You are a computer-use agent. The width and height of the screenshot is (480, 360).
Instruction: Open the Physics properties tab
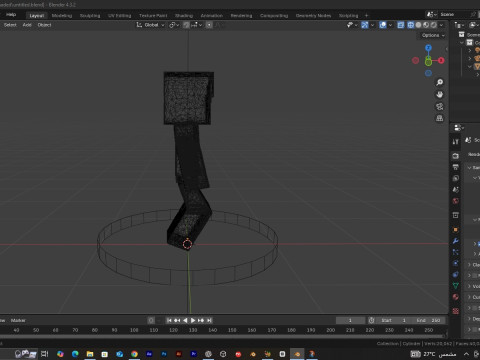456,263
